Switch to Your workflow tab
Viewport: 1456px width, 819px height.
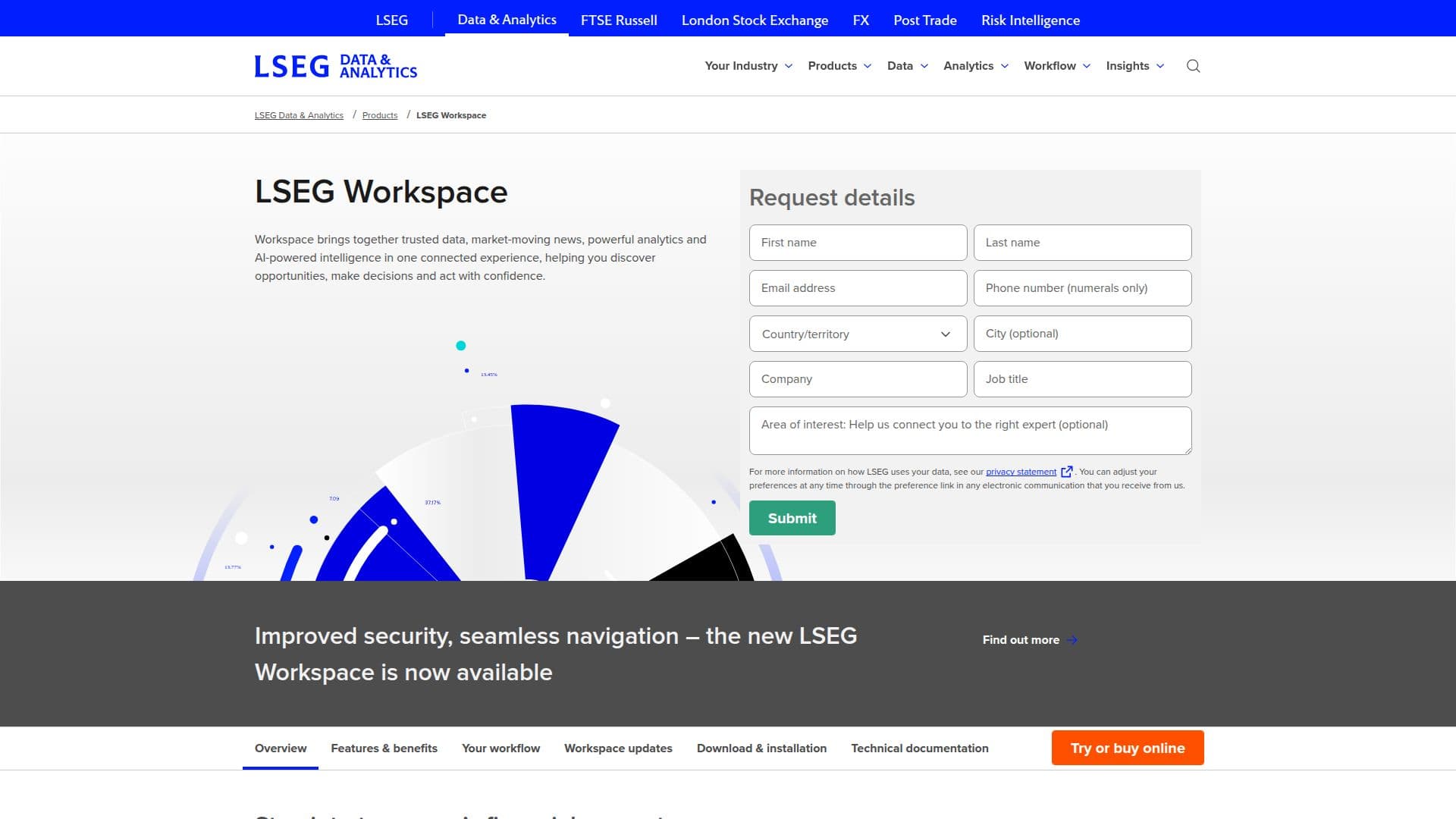[500, 748]
